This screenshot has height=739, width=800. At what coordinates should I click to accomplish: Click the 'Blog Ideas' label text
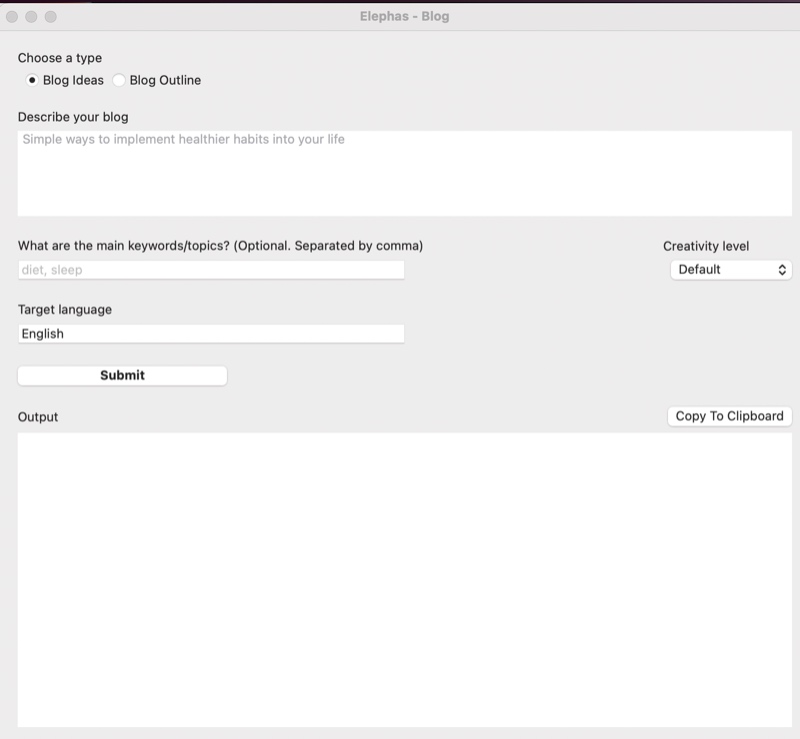[73, 80]
